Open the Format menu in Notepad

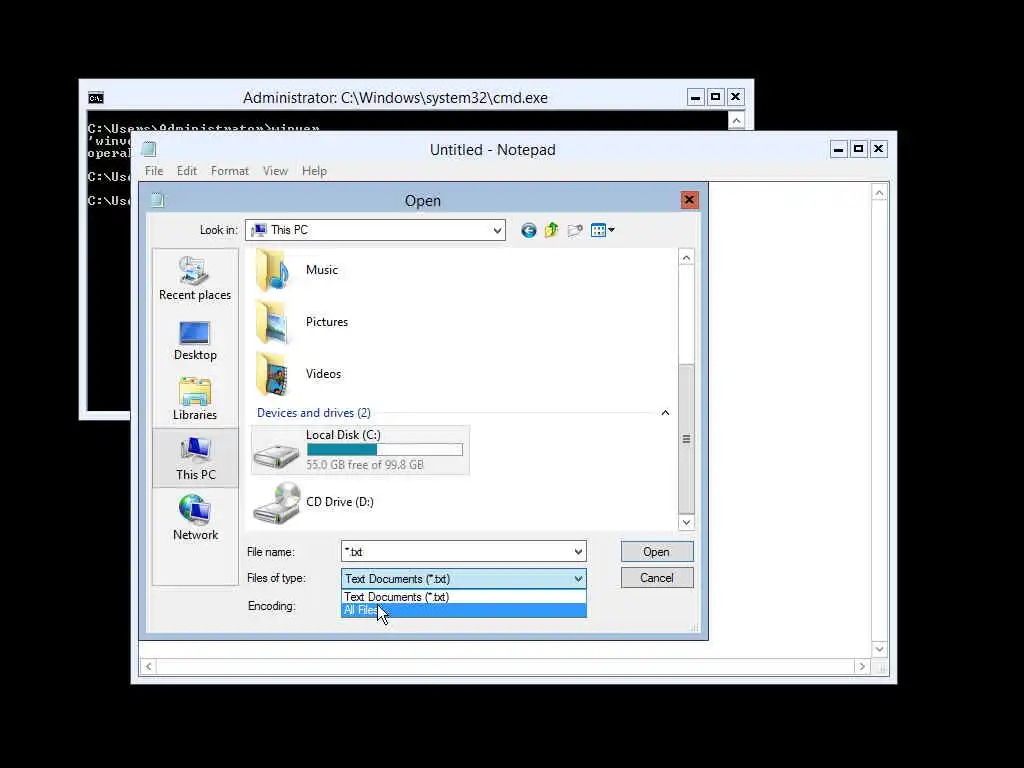pyautogui.click(x=229, y=171)
